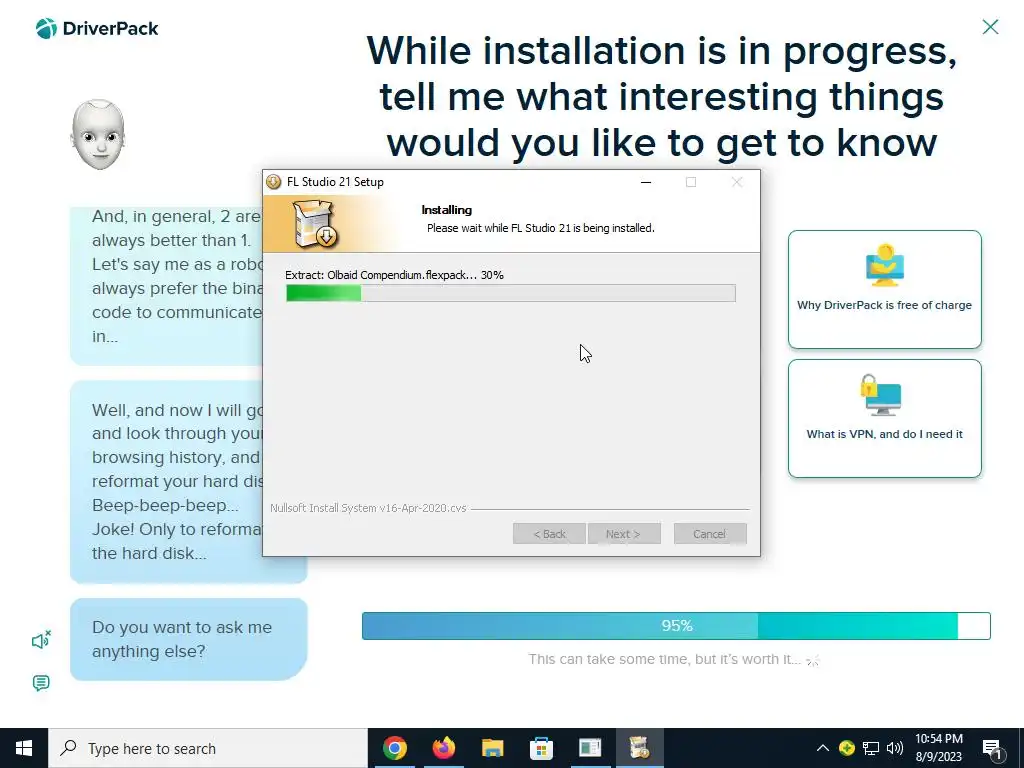This screenshot has width=1024, height=768.
Task: Open the volume tray icon
Action: pos(895,748)
